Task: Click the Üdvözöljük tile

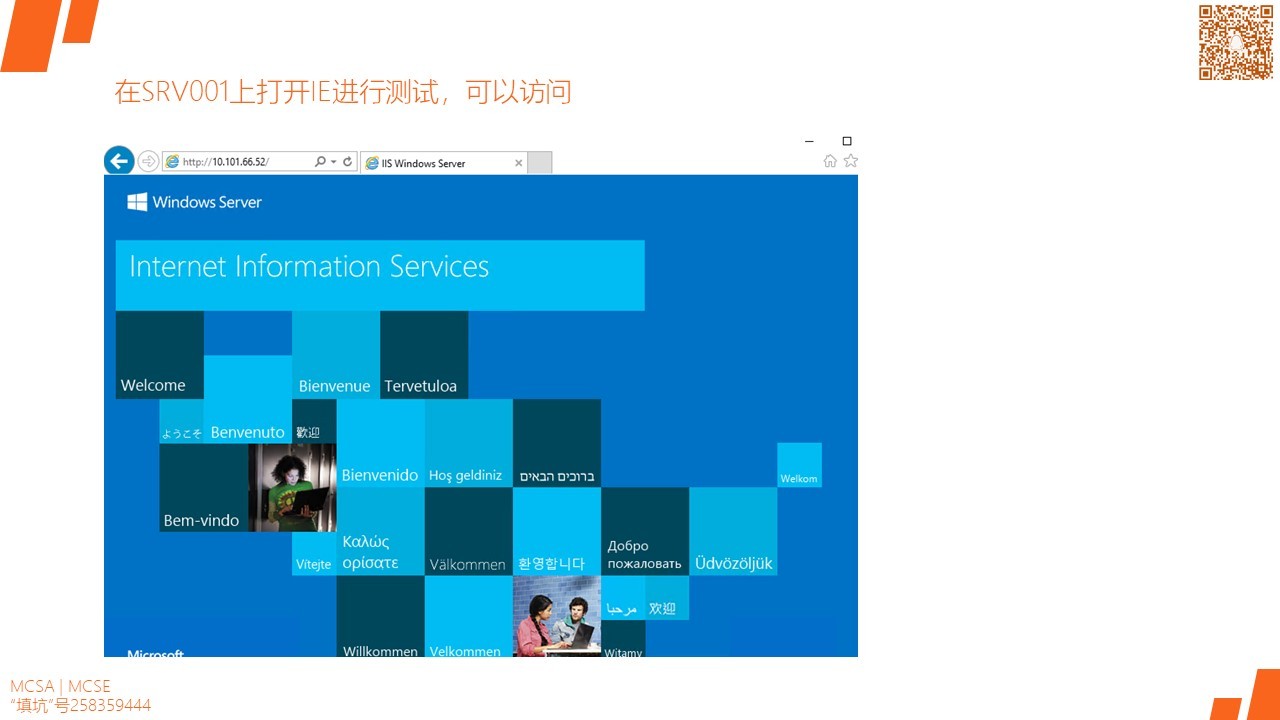Action: pos(733,532)
